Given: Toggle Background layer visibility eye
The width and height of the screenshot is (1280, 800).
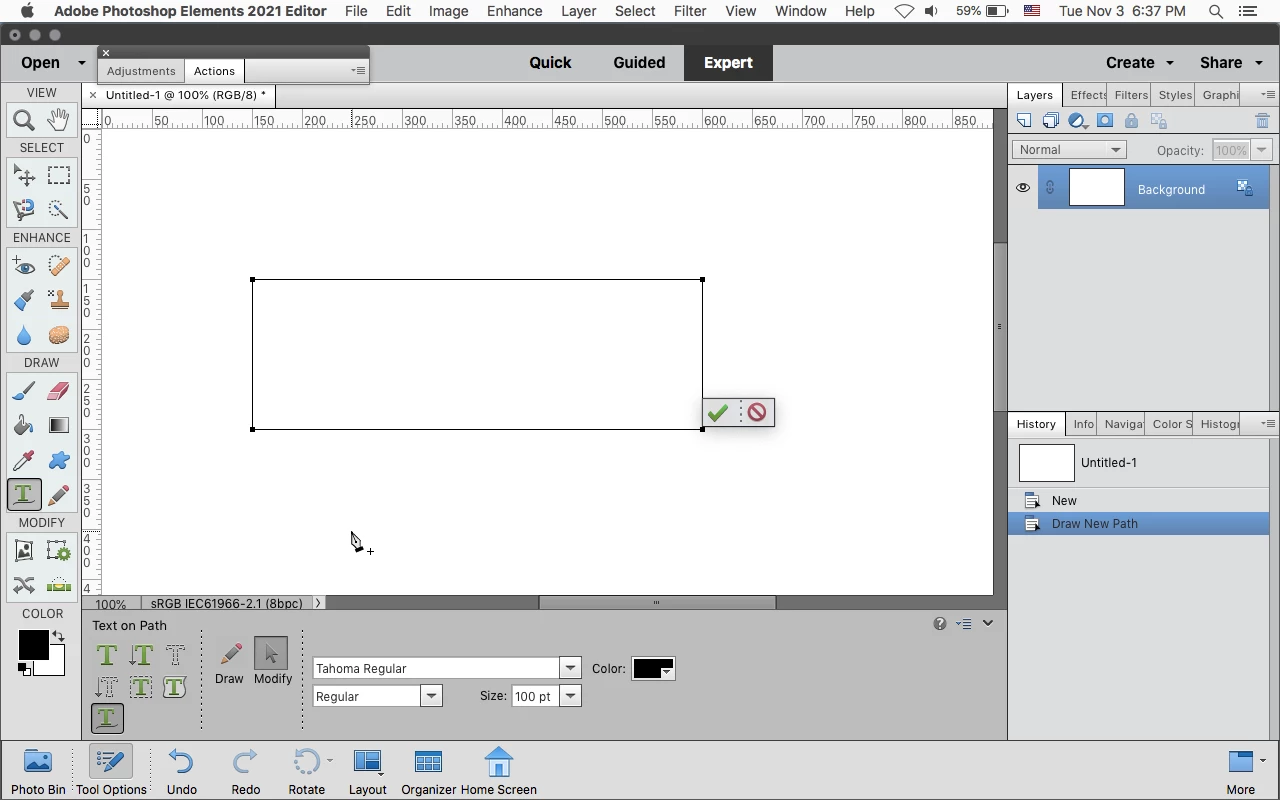Looking at the screenshot, I should pyautogui.click(x=1022, y=188).
